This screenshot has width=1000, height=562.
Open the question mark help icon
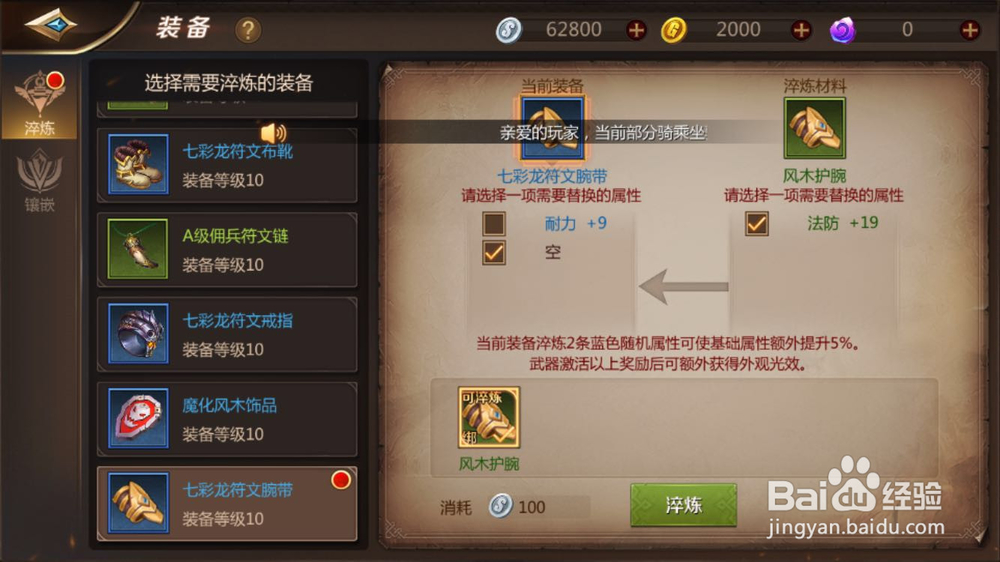[x=248, y=30]
